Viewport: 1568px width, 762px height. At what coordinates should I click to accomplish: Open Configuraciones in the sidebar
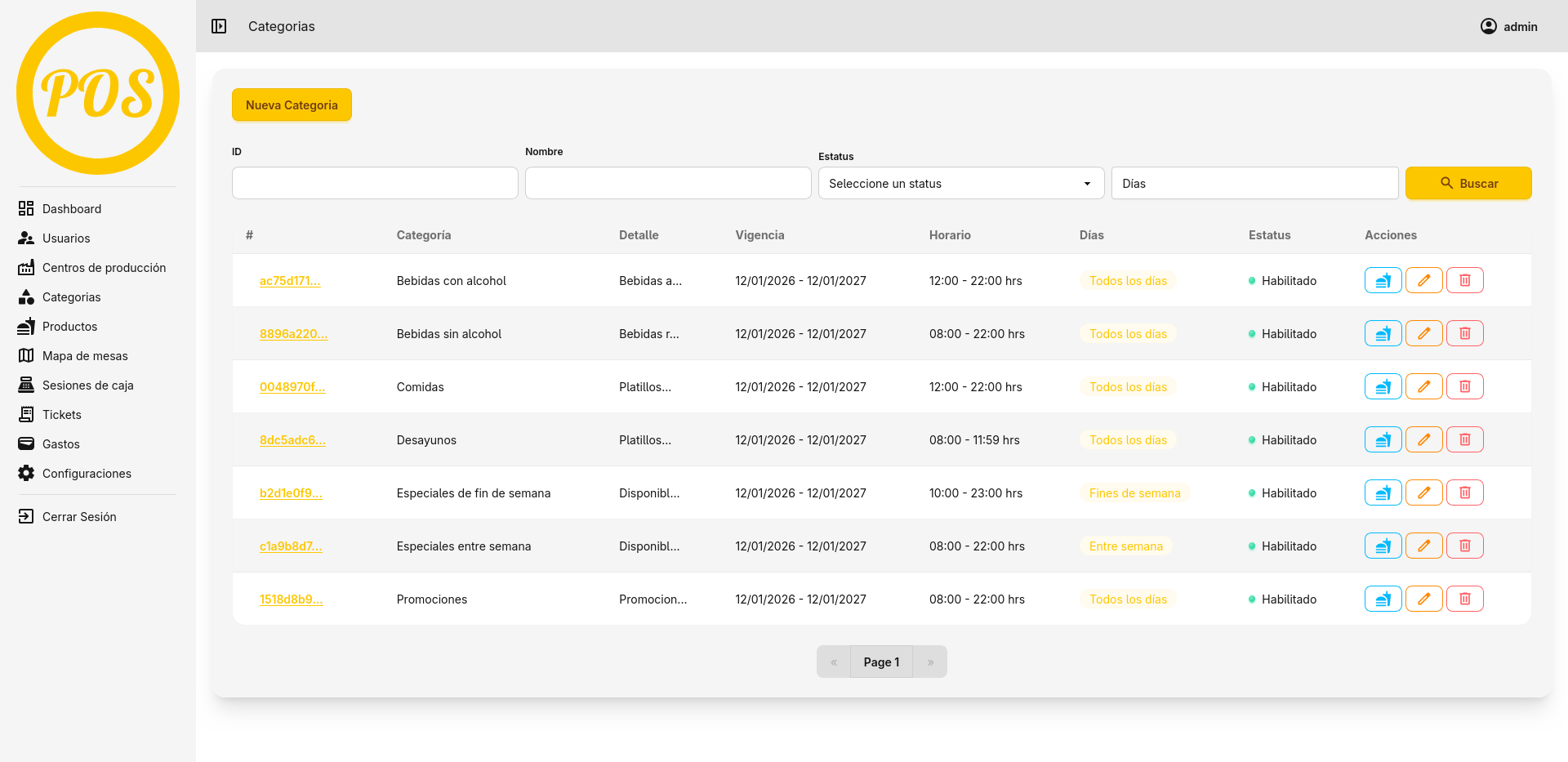click(x=87, y=474)
